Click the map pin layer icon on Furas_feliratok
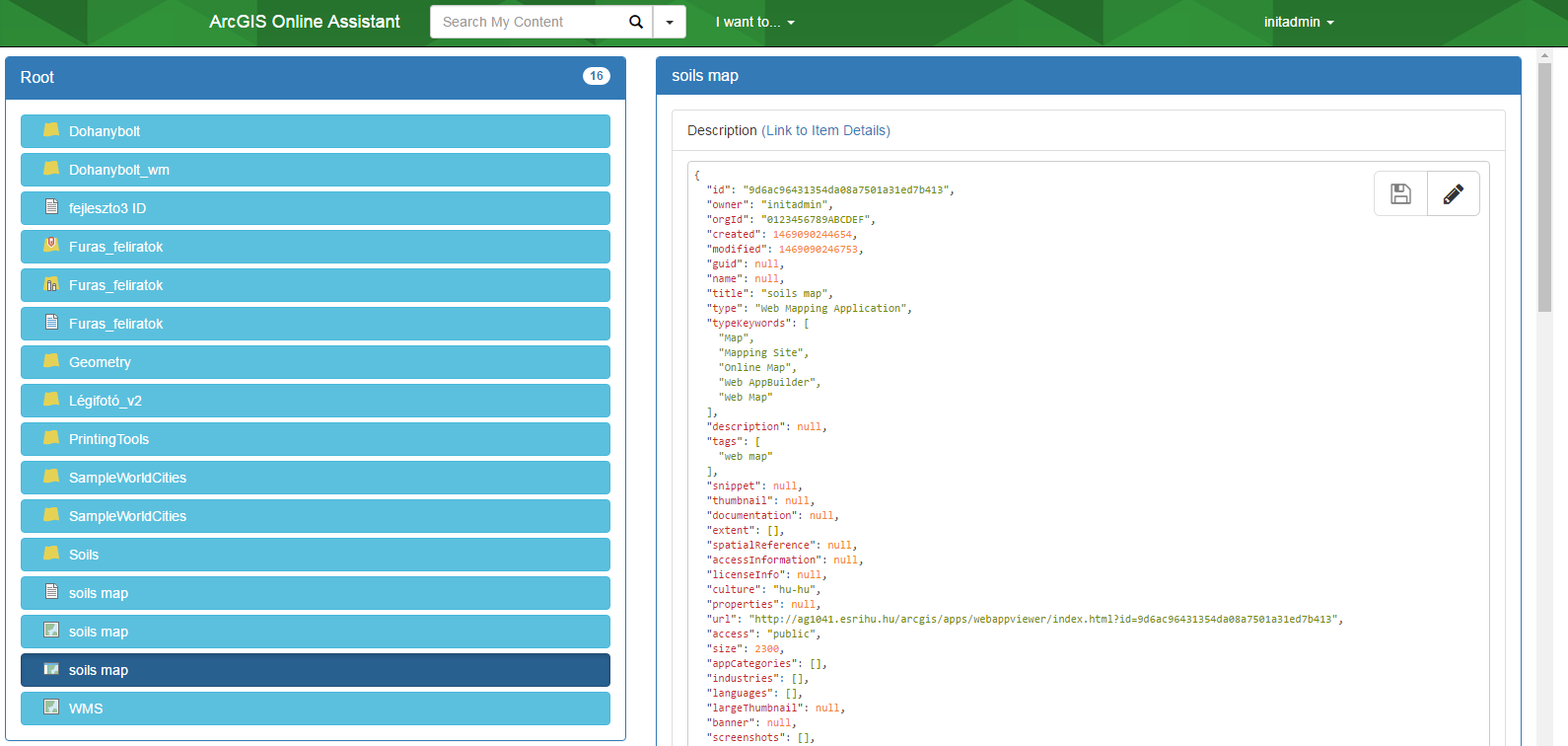The image size is (1568, 746). [51, 246]
